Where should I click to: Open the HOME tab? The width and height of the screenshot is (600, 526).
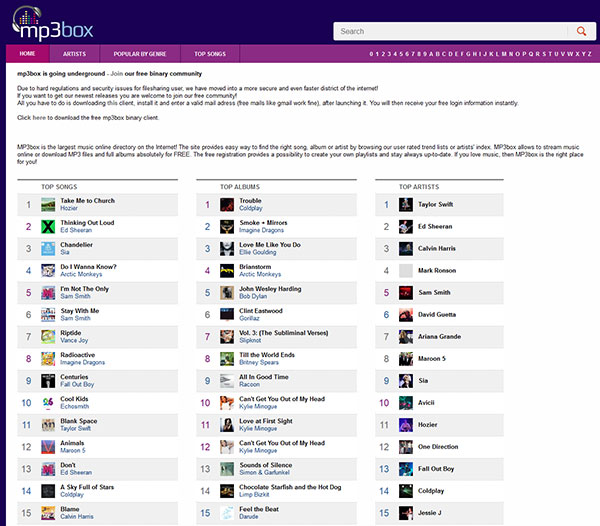tap(28, 54)
